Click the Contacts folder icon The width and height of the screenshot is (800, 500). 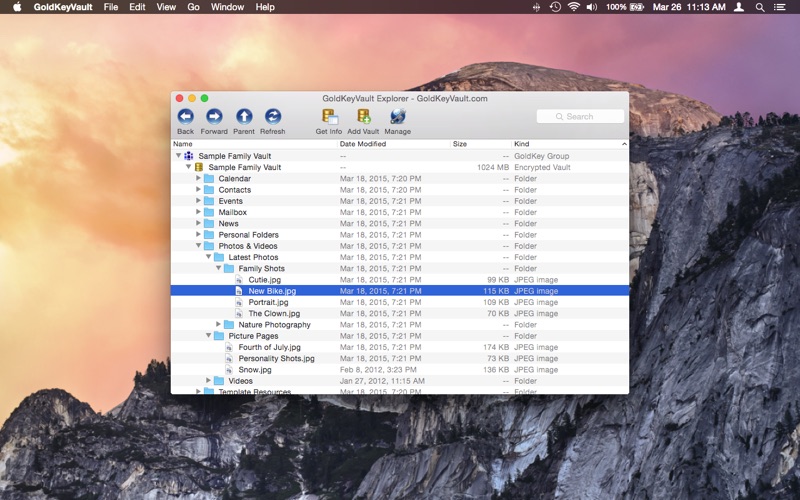click(209, 189)
